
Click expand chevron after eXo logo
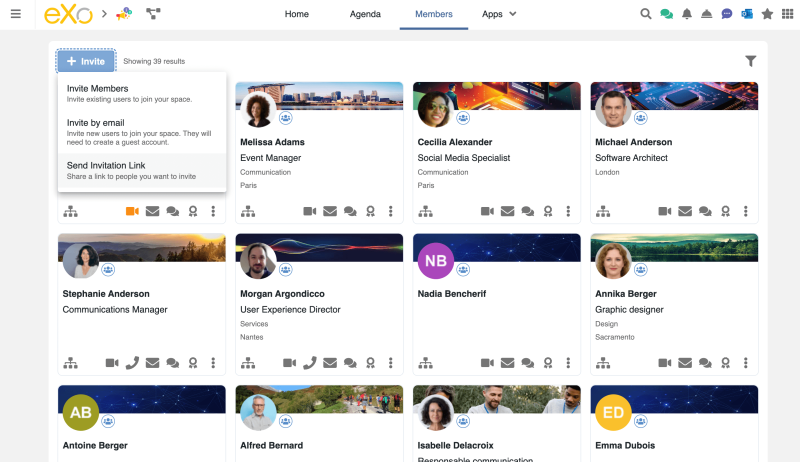coord(104,14)
